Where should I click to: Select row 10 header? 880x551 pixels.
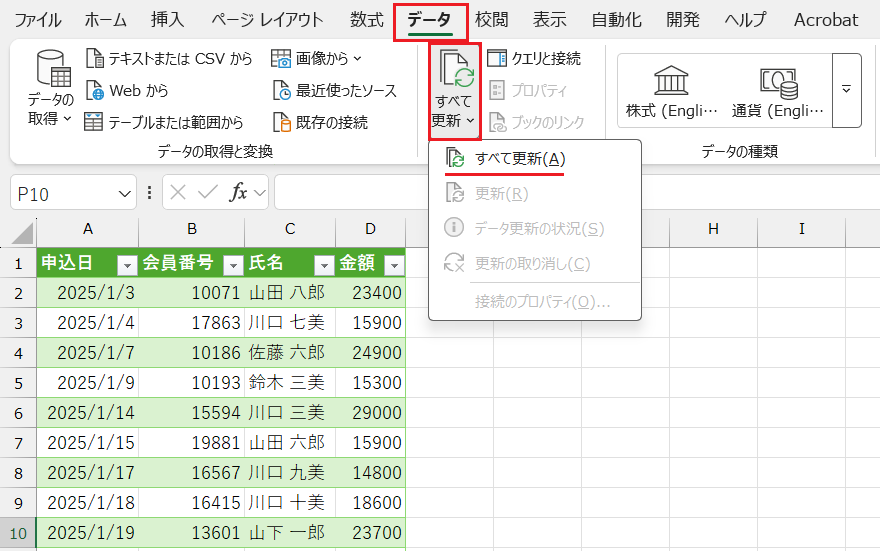pos(19,533)
